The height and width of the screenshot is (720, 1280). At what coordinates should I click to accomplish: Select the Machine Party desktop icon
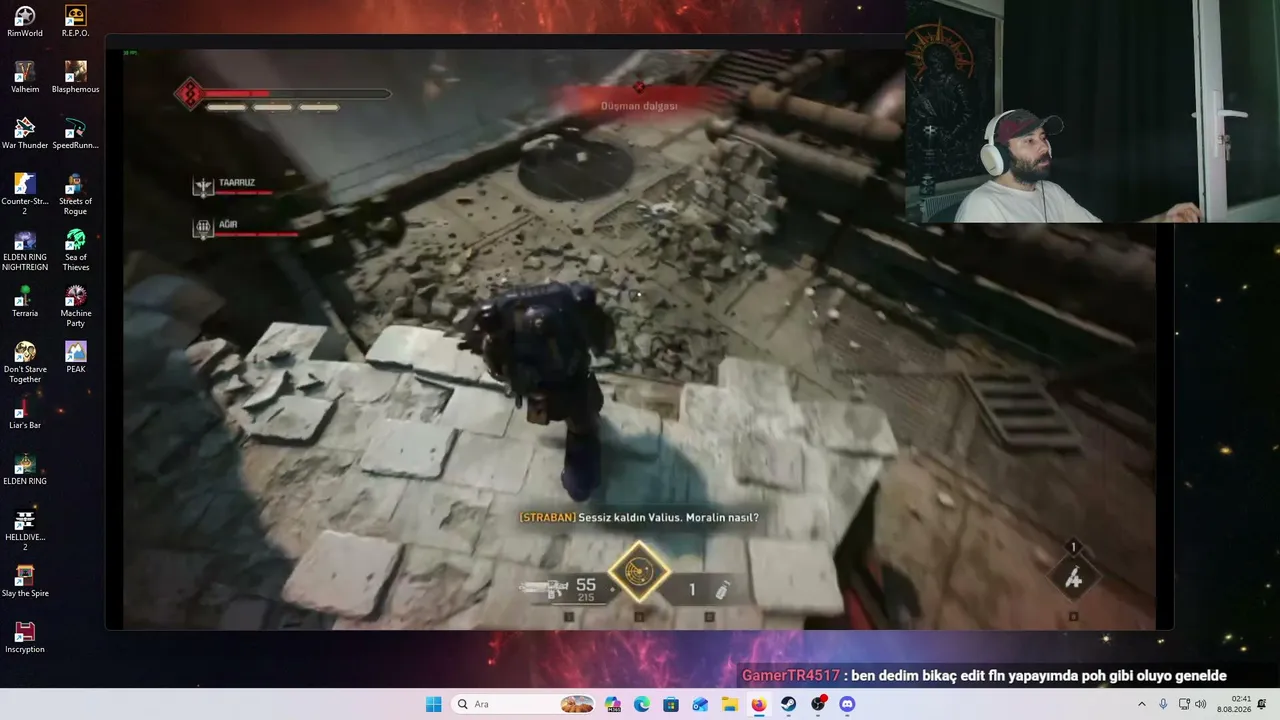(75, 306)
